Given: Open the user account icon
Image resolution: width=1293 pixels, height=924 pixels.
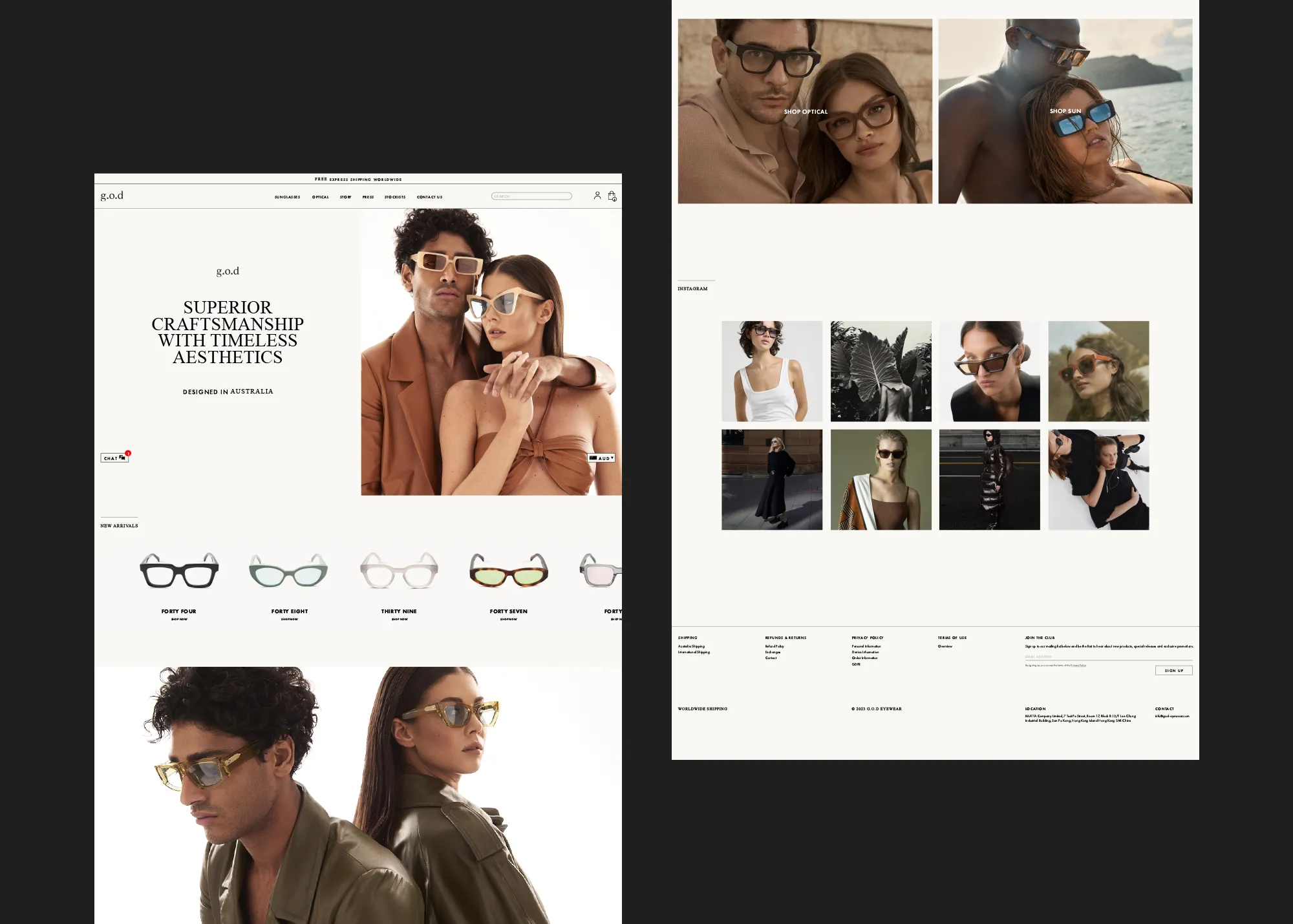Looking at the screenshot, I should 597,195.
